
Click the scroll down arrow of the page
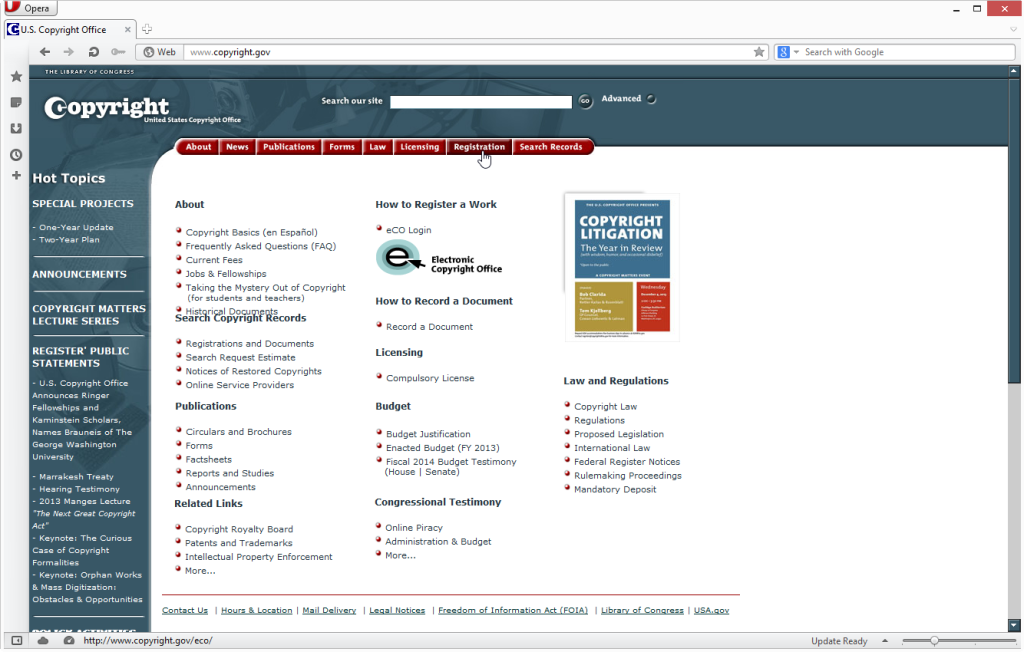[1014, 625]
